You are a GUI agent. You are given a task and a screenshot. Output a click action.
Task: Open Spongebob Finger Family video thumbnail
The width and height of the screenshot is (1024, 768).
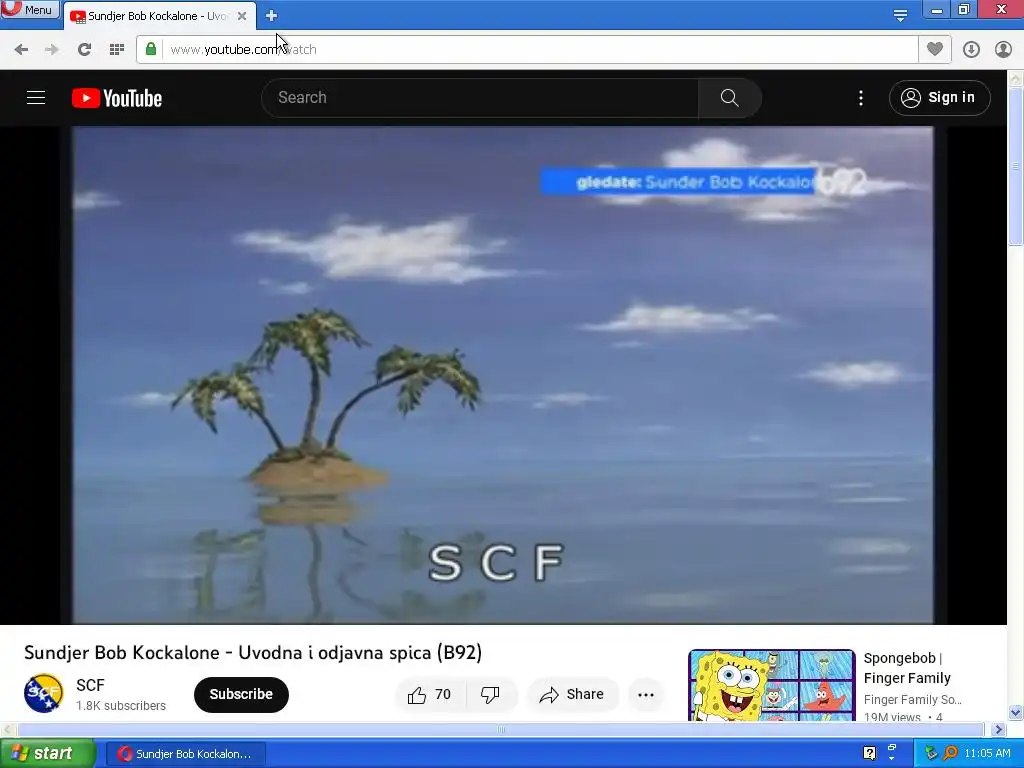771,685
